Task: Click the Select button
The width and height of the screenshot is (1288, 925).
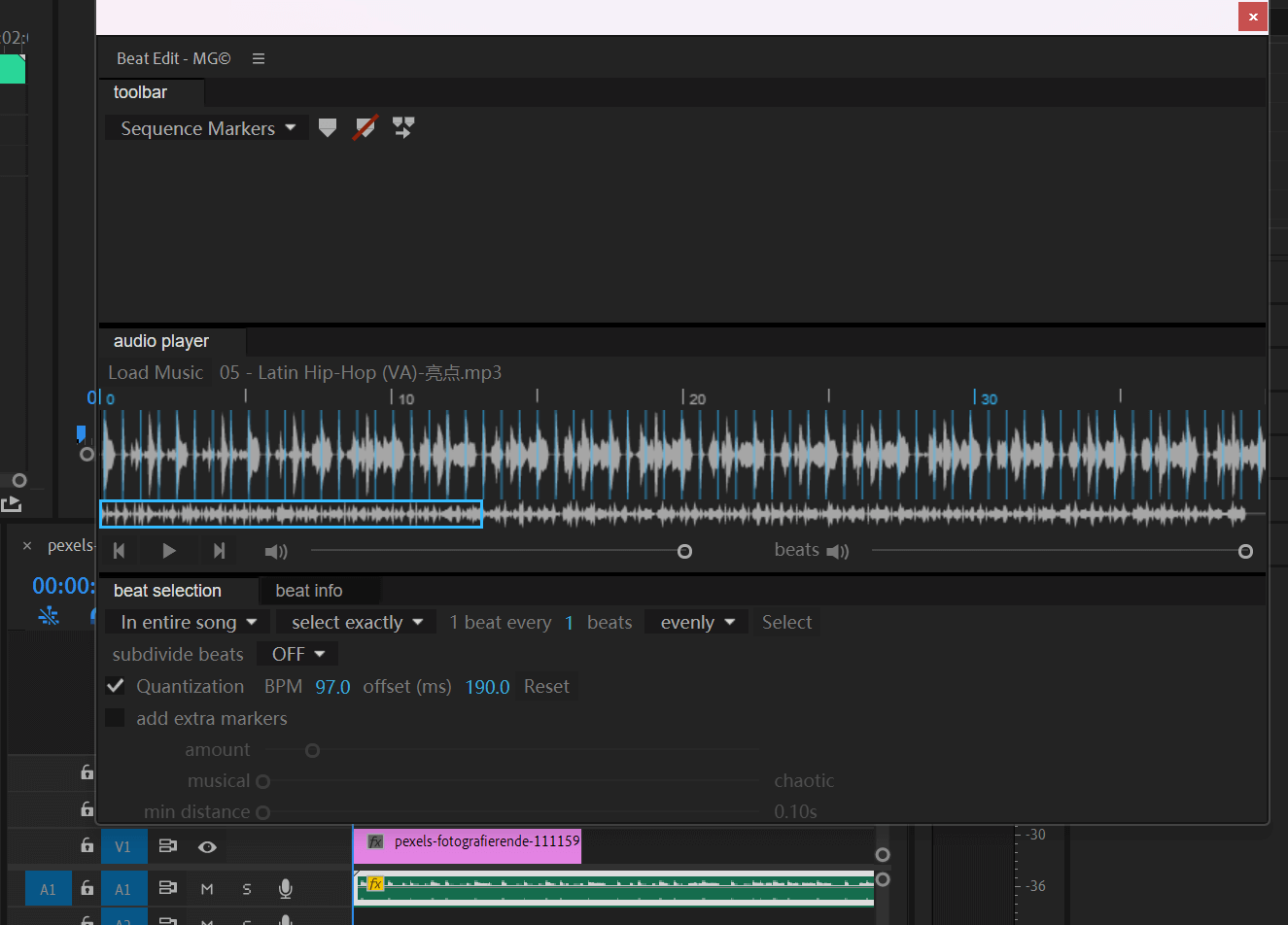Action: tap(786, 622)
